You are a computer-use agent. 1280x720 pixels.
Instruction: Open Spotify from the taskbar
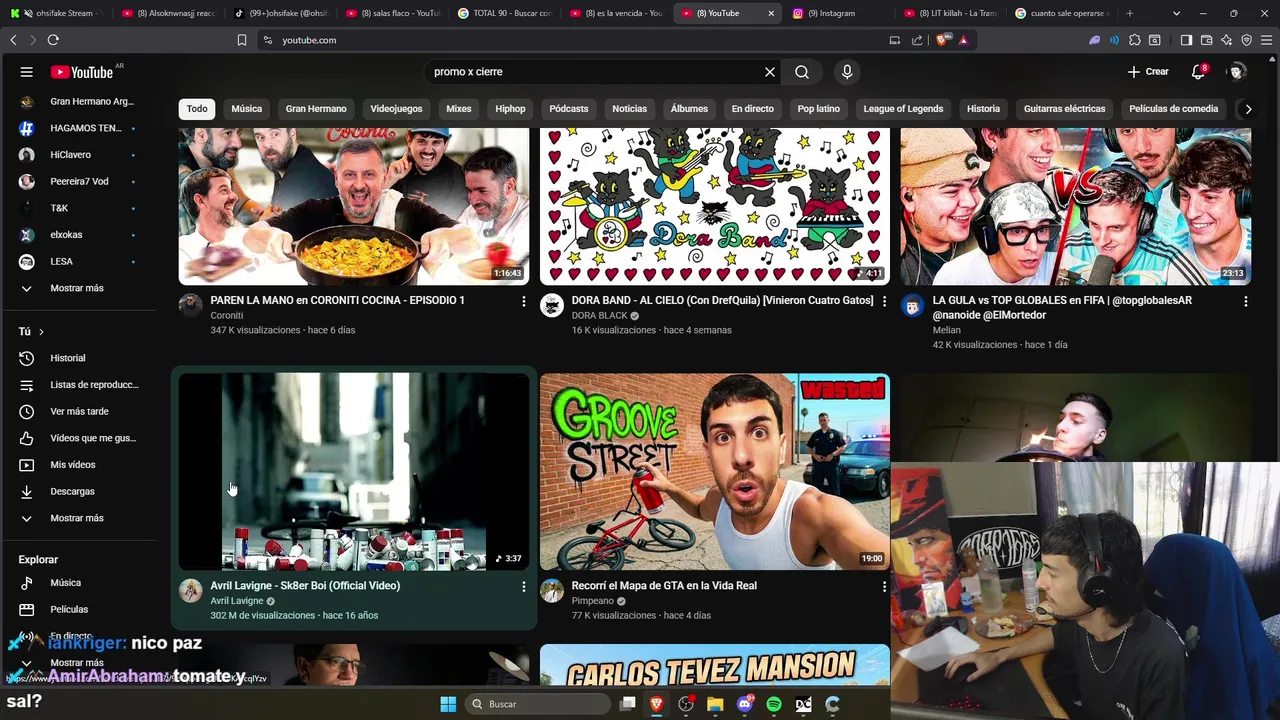(774, 704)
